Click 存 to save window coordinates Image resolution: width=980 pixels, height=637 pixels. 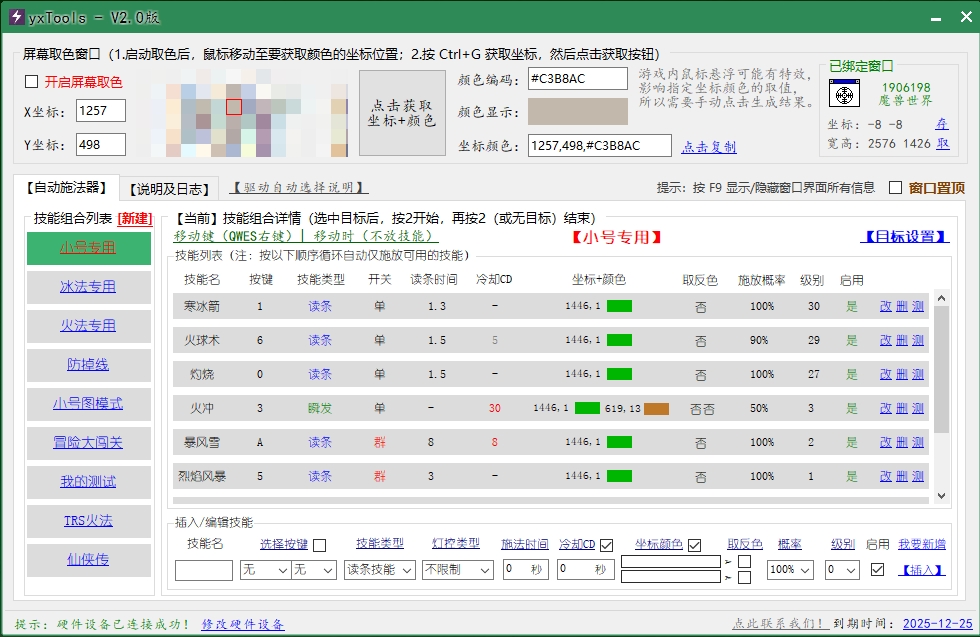(x=941, y=125)
